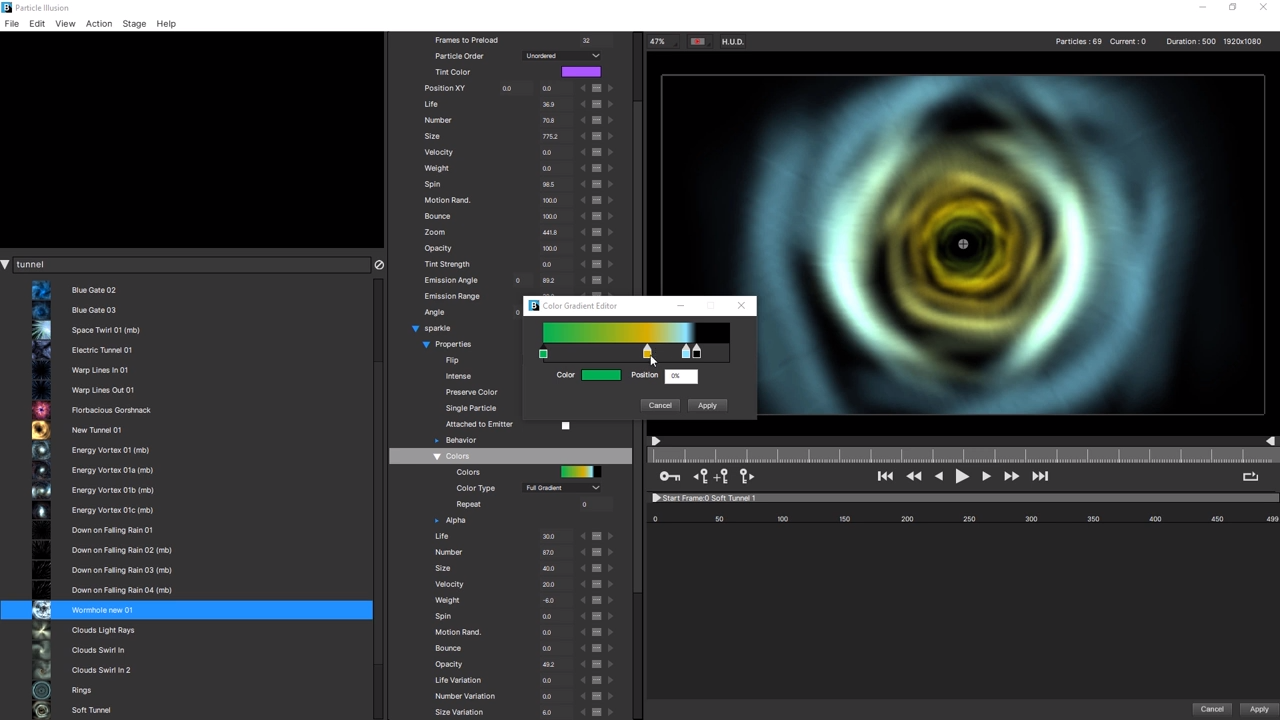
Task: Jump to the first frame with rewind icon
Action: coord(885,476)
